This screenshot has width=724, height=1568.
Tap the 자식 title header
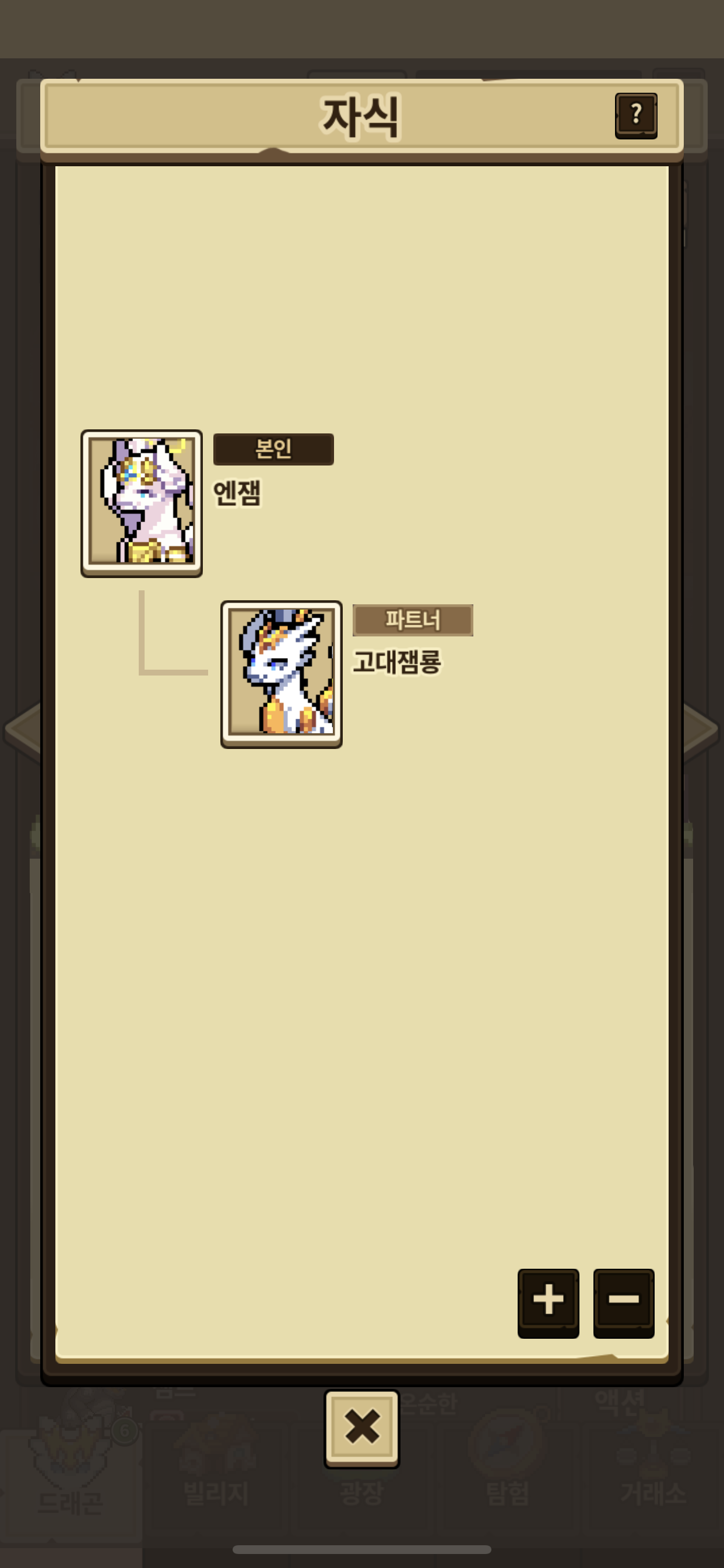(361, 116)
